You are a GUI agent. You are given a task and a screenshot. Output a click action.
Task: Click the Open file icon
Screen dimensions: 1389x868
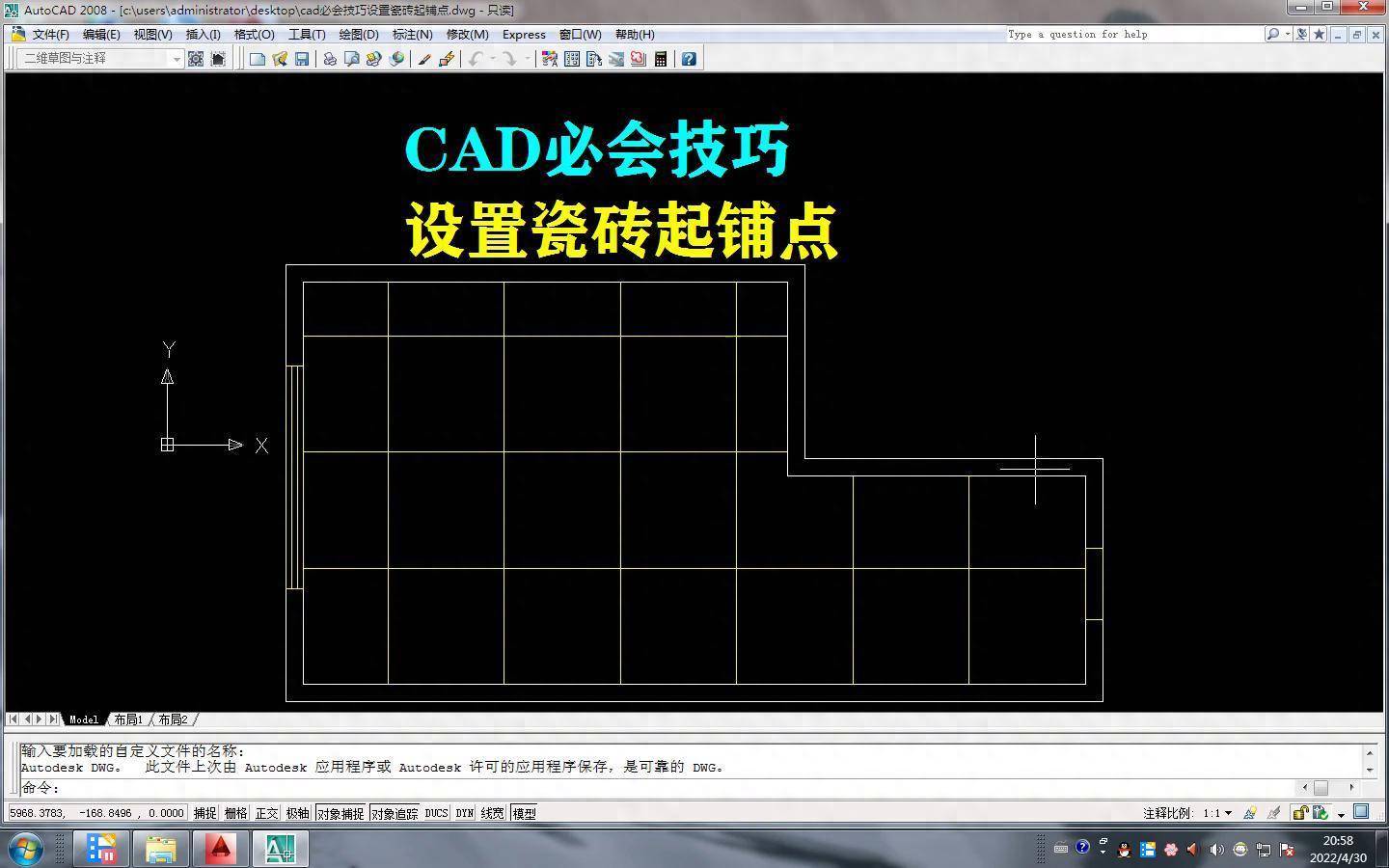coord(280,59)
